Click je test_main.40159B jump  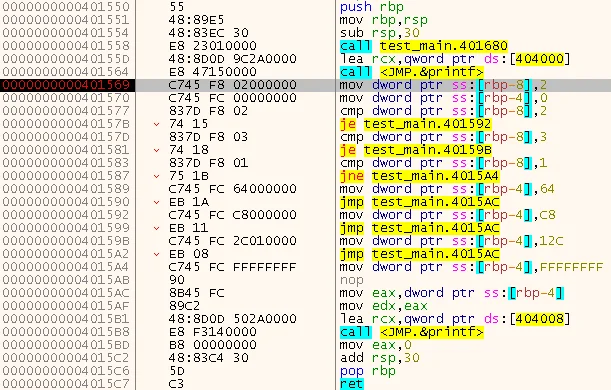pos(416,150)
